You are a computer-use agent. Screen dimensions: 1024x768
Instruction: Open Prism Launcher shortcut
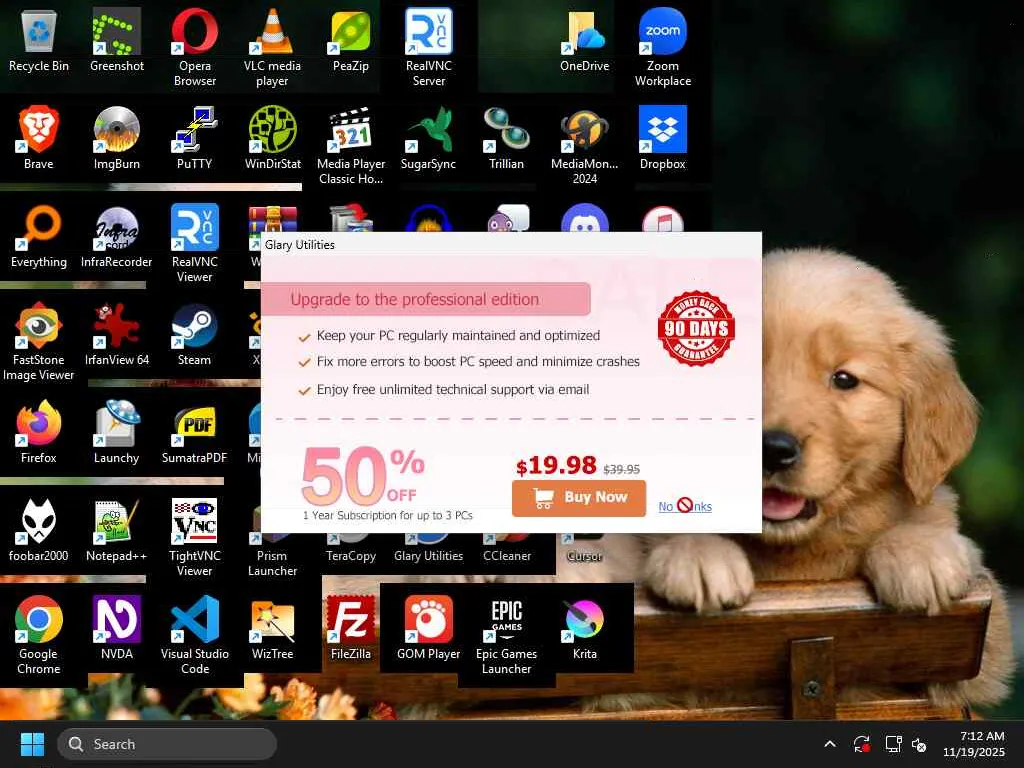click(272, 555)
